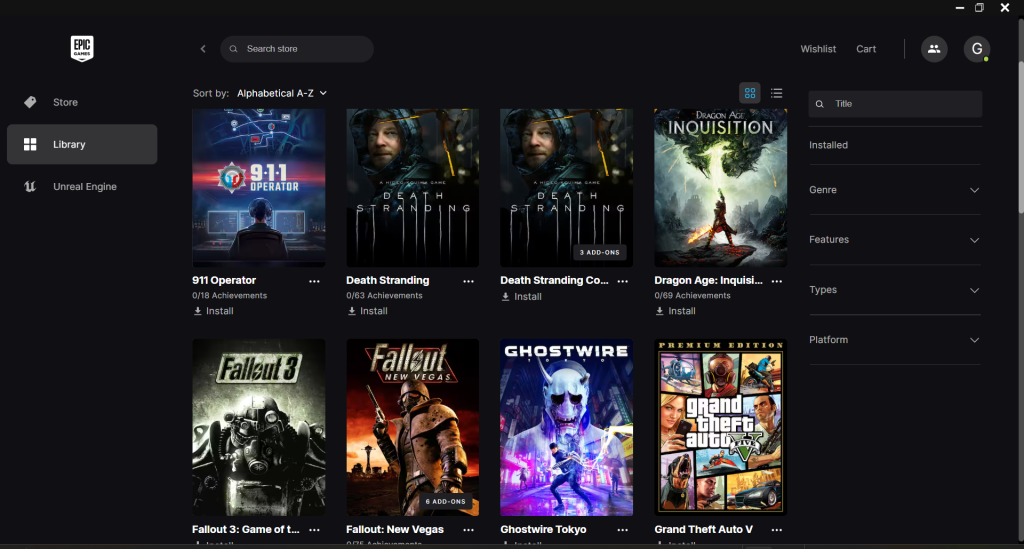Switch to grid view layout

click(749, 93)
